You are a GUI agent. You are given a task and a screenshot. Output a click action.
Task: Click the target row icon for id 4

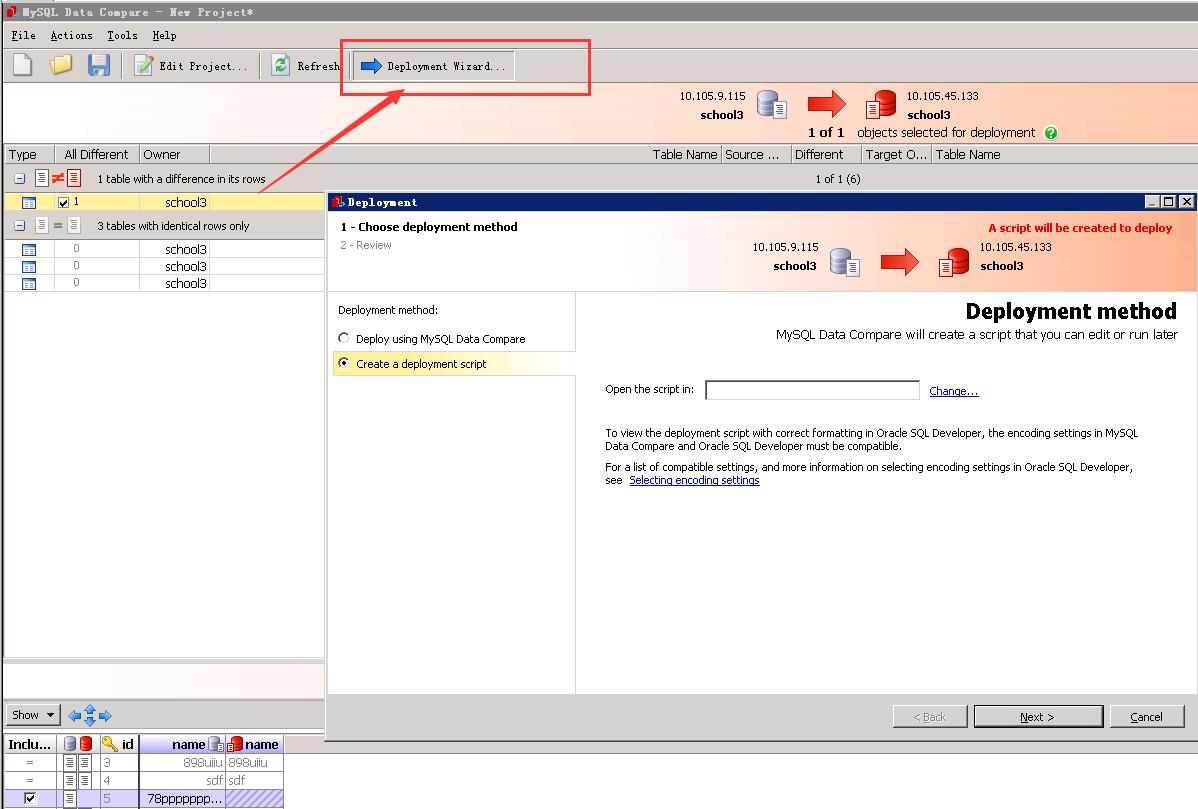pyautogui.click(x=85, y=781)
